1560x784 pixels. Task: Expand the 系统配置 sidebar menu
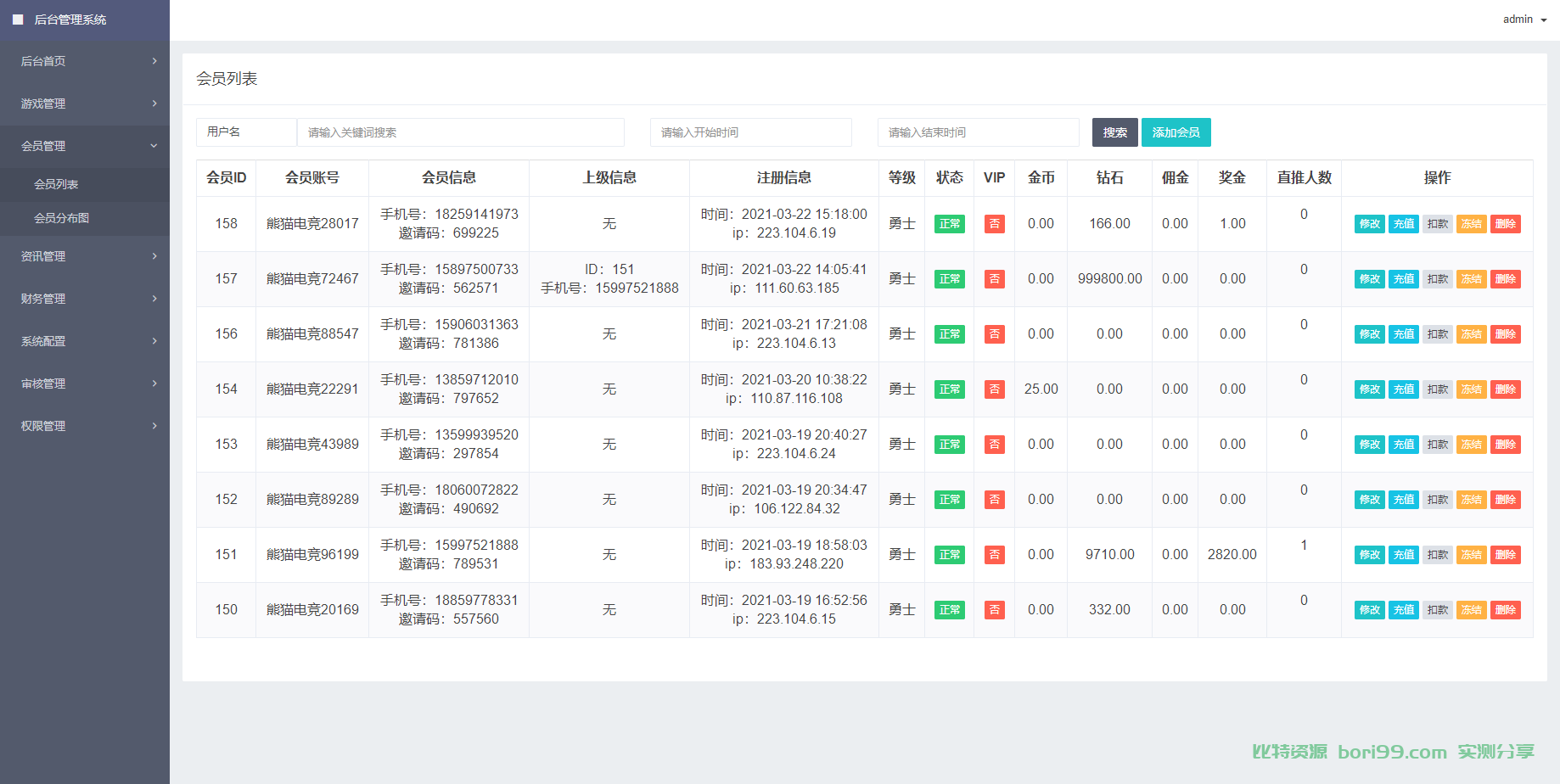coord(85,341)
